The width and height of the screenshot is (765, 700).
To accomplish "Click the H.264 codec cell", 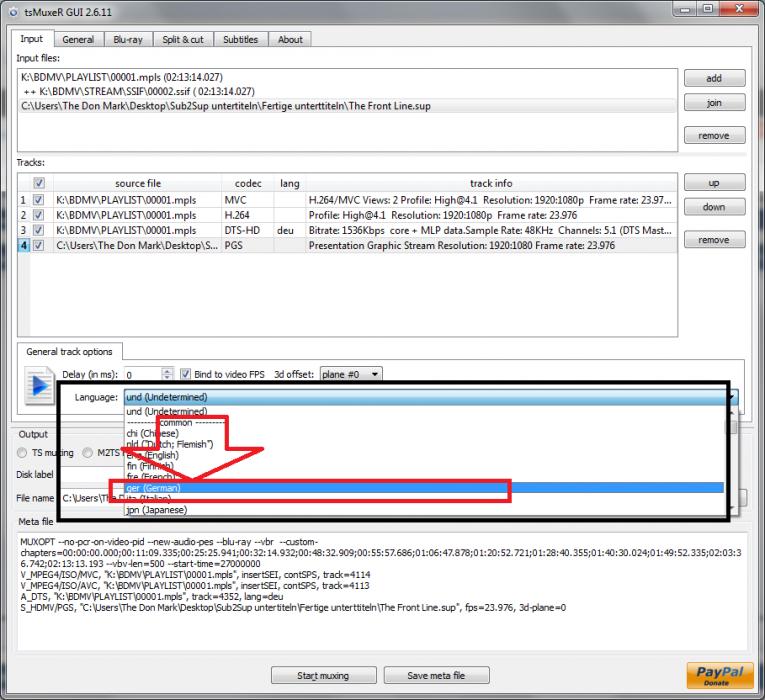I will tap(247, 215).
